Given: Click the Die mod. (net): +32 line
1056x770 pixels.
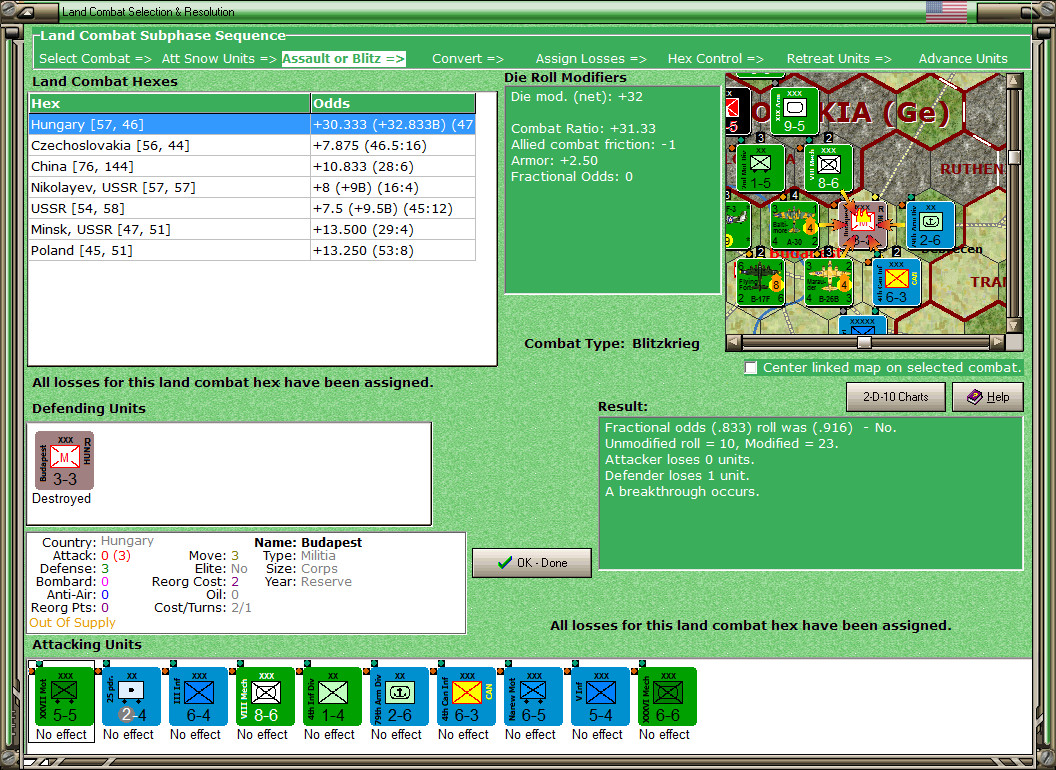Looking at the screenshot, I should point(576,96).
